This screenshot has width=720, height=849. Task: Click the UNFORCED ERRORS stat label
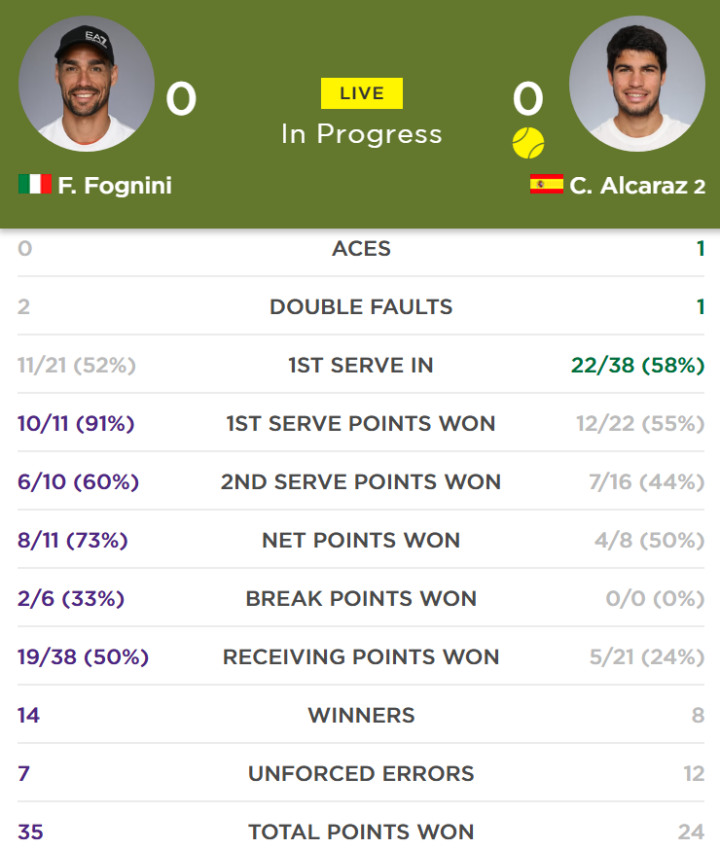pyautogui.click(x=361, y=774)
